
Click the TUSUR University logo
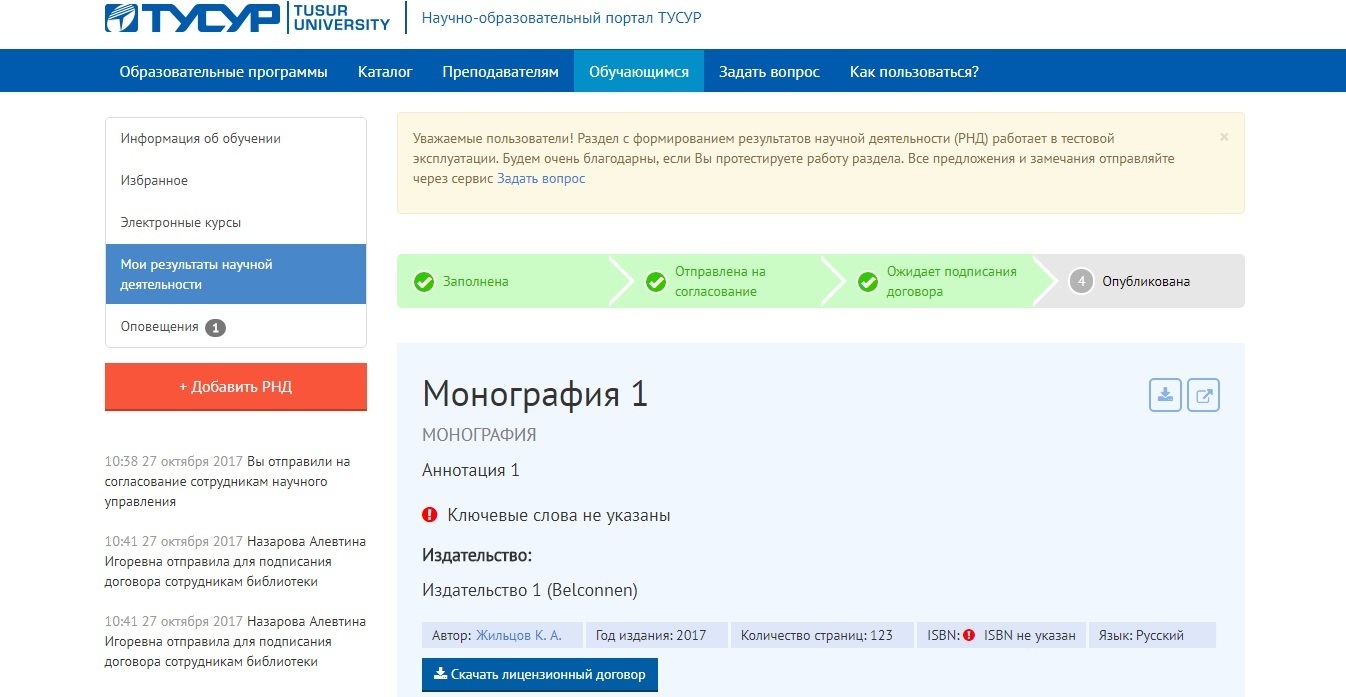[x=248, y=18]
